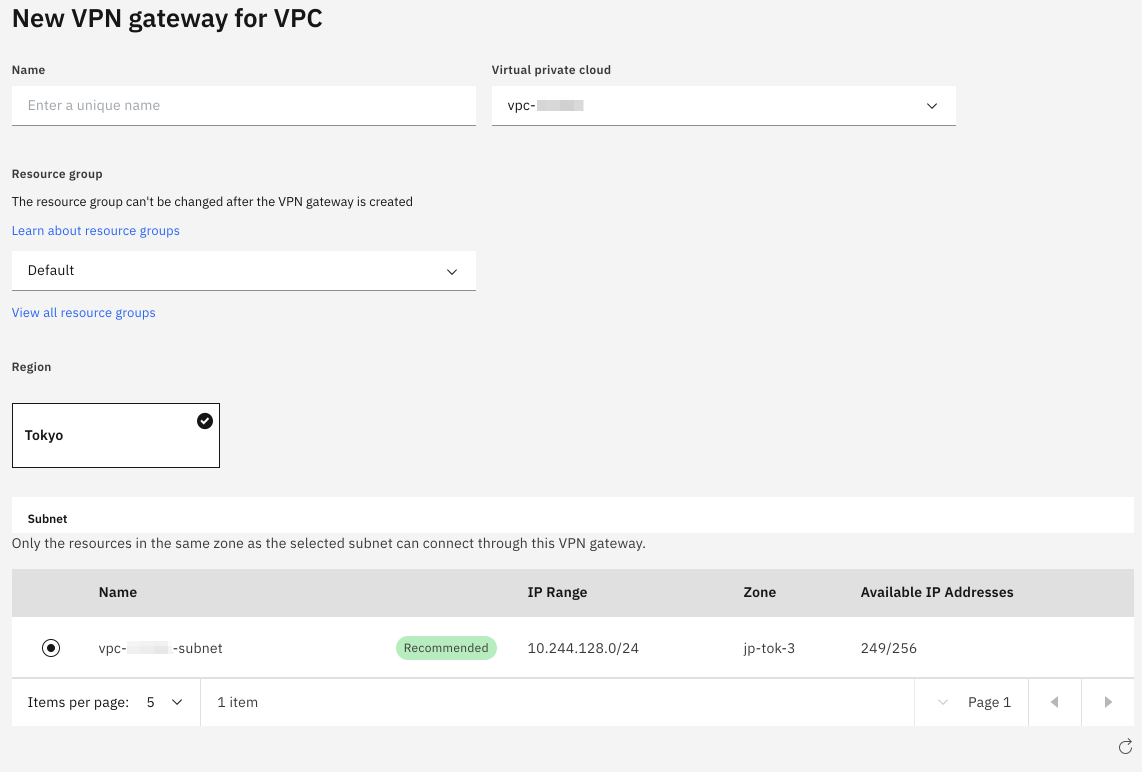Select the Tokyo region tile
This screenshot has height=772, width=1142.
(116, 436)
